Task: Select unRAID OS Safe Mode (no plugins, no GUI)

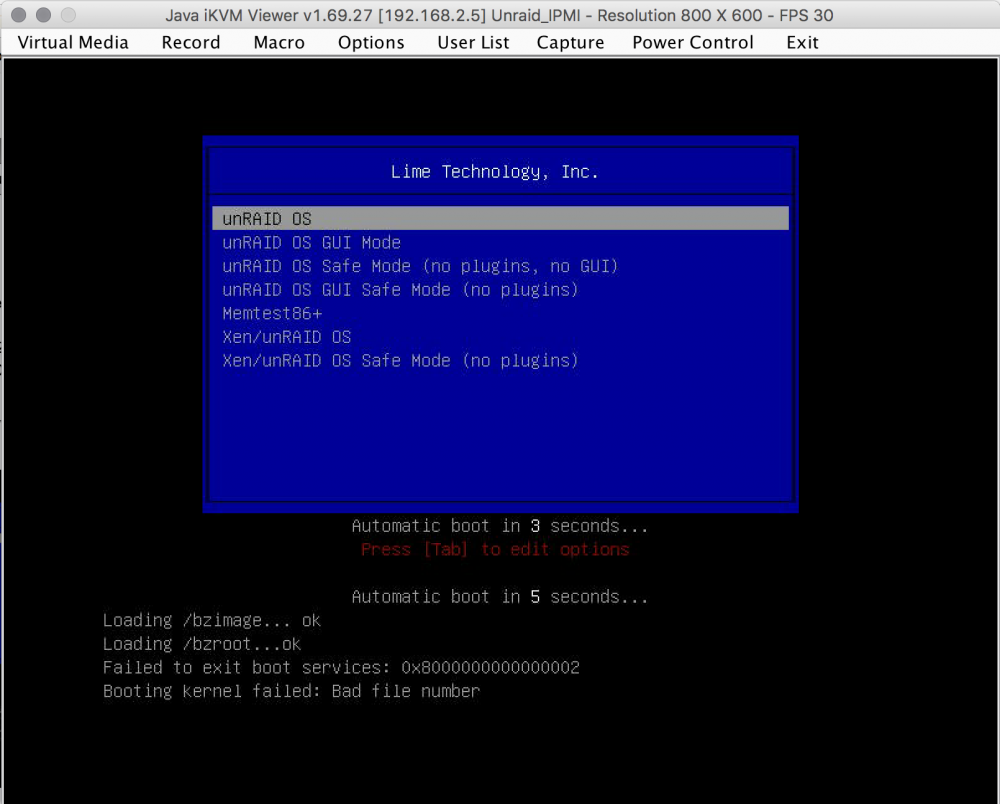Action: 420,266
